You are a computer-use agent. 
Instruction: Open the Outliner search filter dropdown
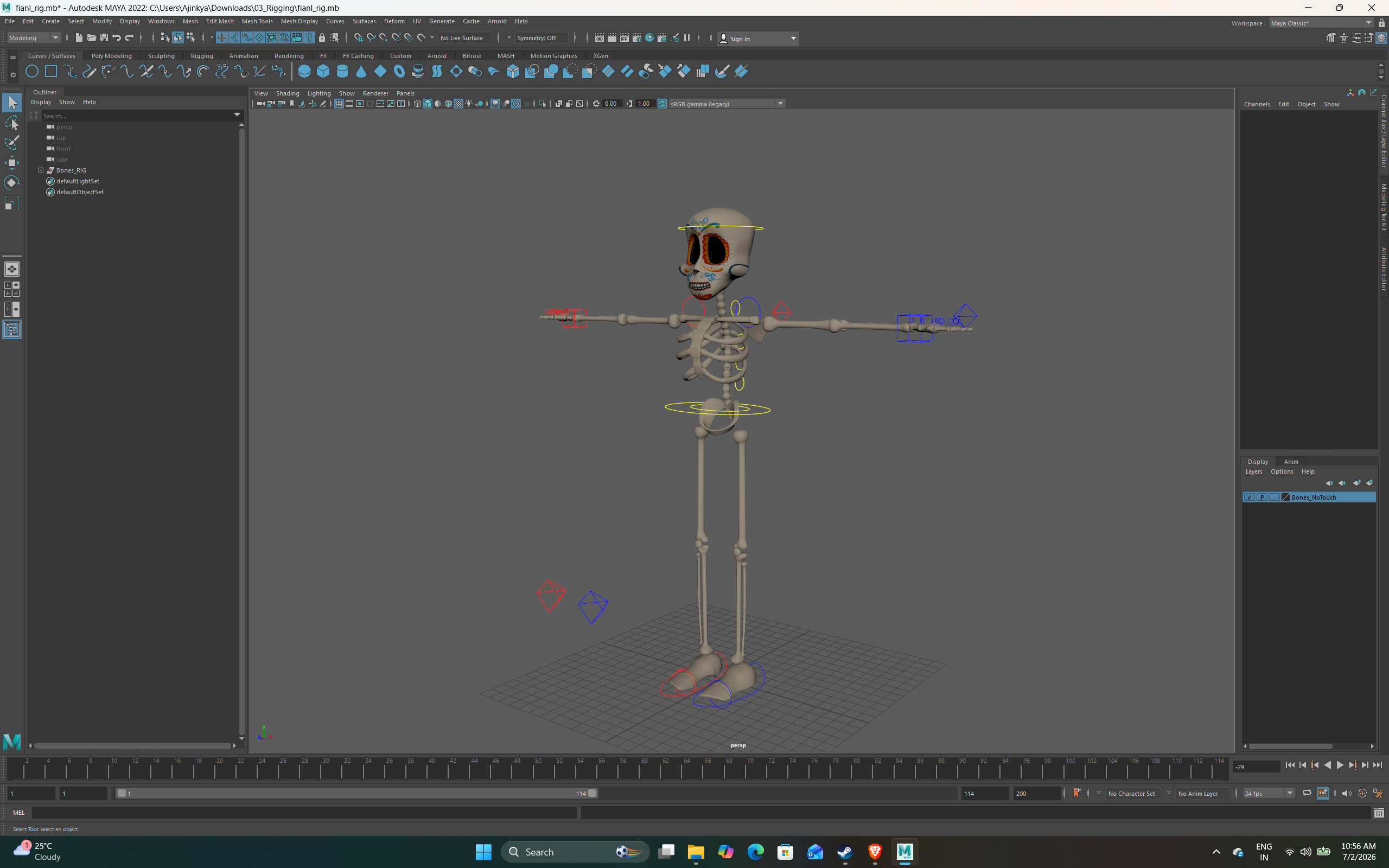point(237,116)
